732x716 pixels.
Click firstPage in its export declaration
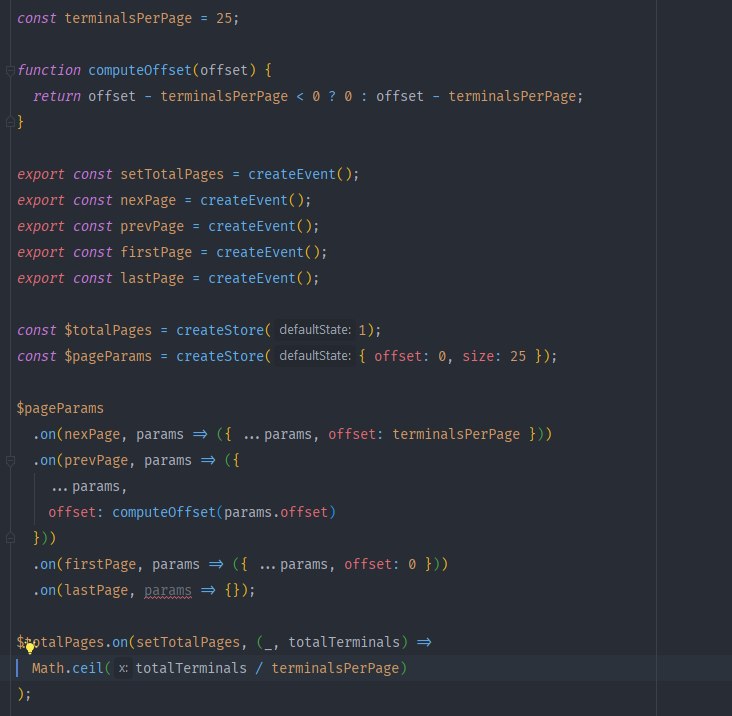[156, 252]
